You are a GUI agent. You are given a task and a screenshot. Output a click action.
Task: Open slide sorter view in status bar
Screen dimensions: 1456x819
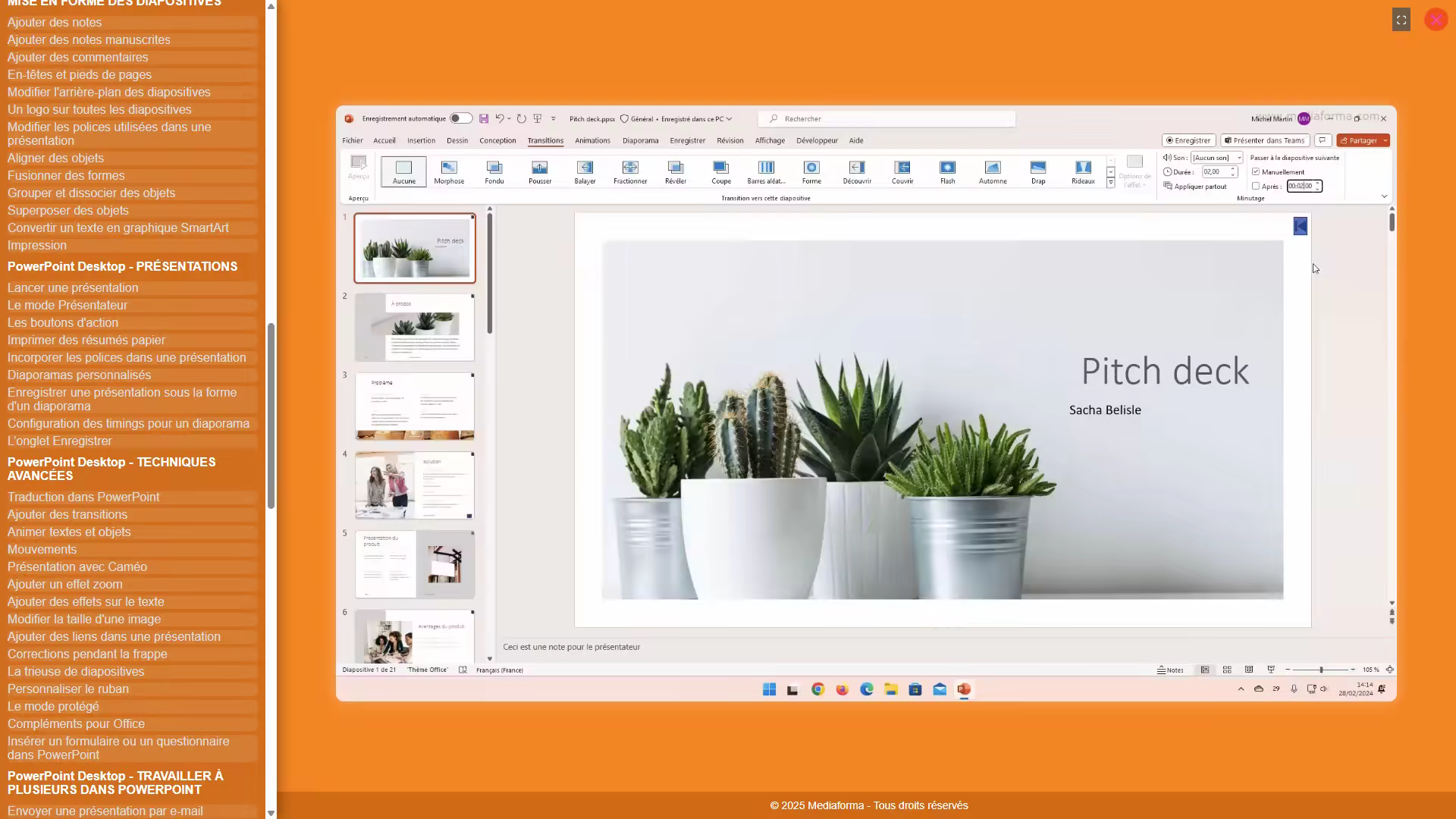pyautogui.click(x=1227, y=670)
